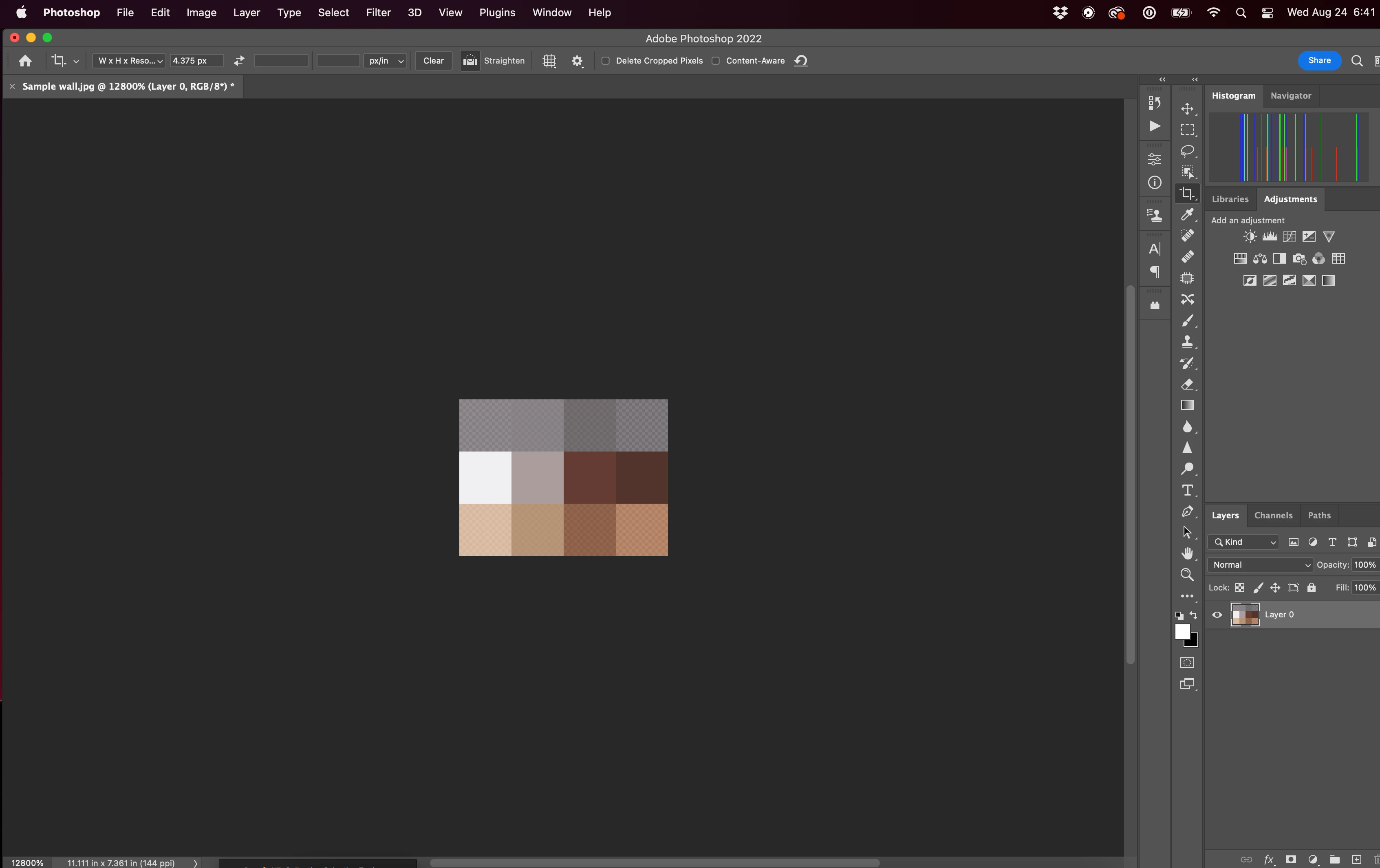
Task: Open the Filter menu
Action: point(378,13)
